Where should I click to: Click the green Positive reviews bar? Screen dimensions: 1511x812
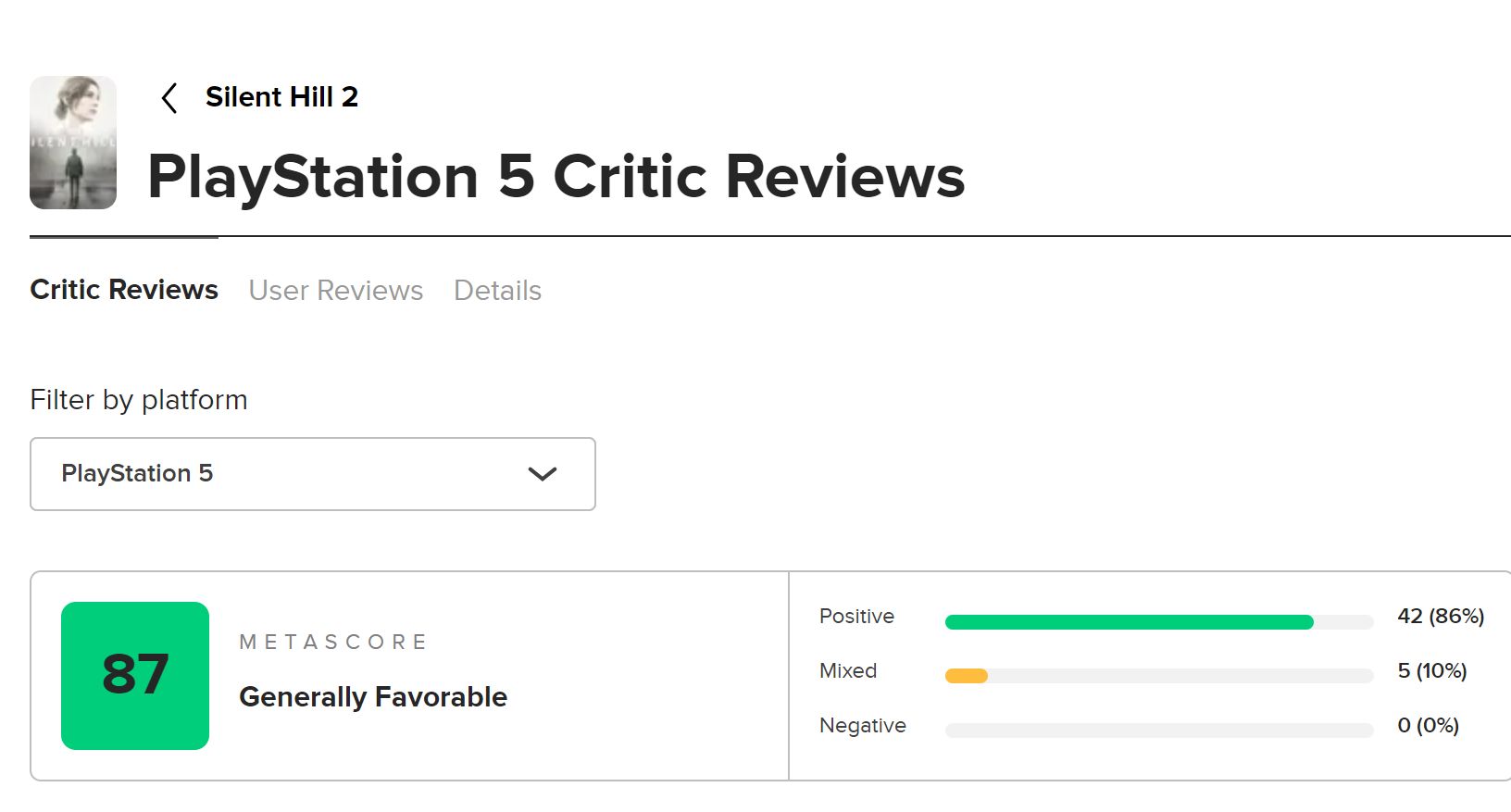click(1129, 622)
